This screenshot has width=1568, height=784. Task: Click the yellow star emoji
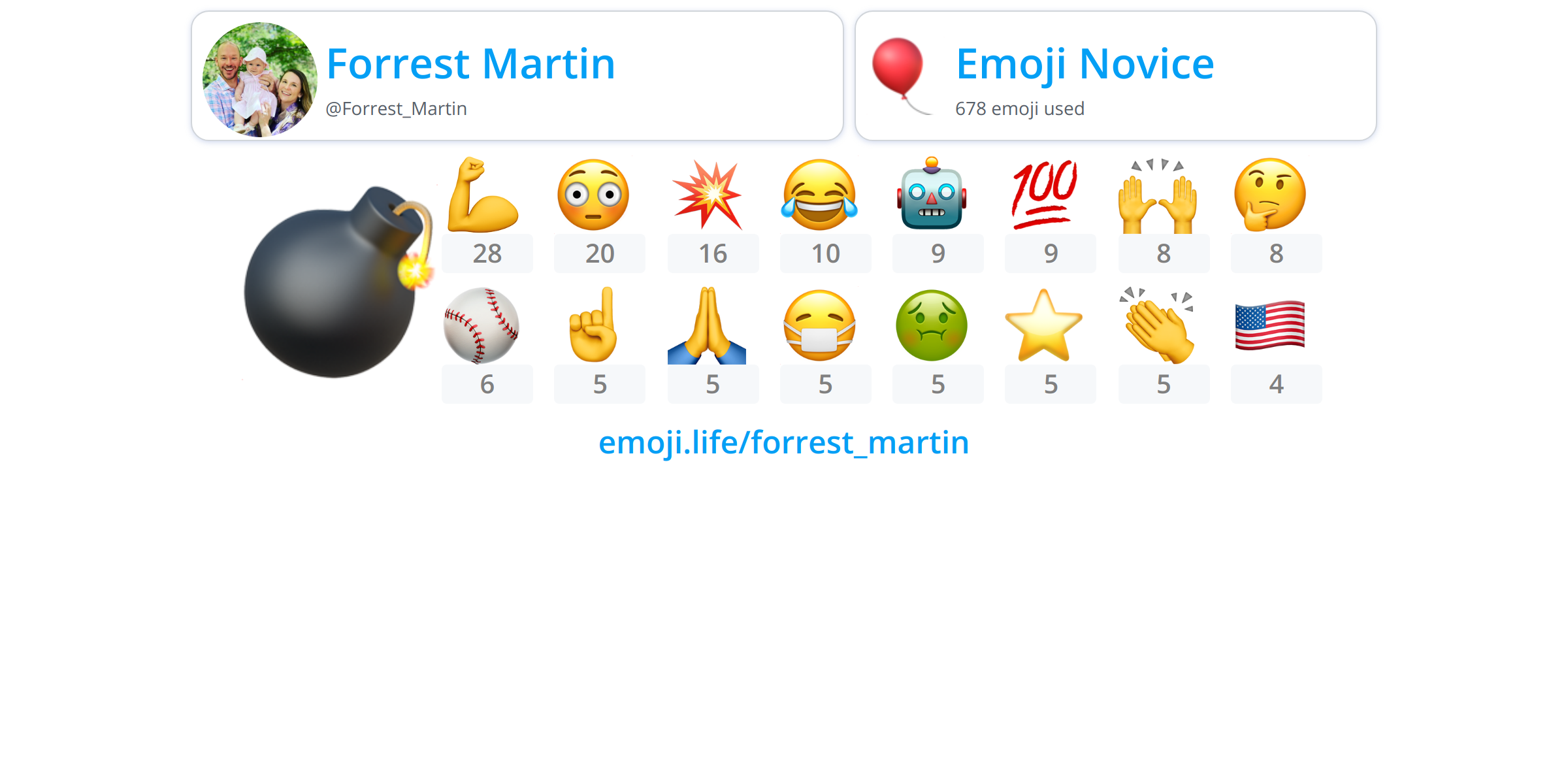pyautogui.click(x=1044, y=325)
